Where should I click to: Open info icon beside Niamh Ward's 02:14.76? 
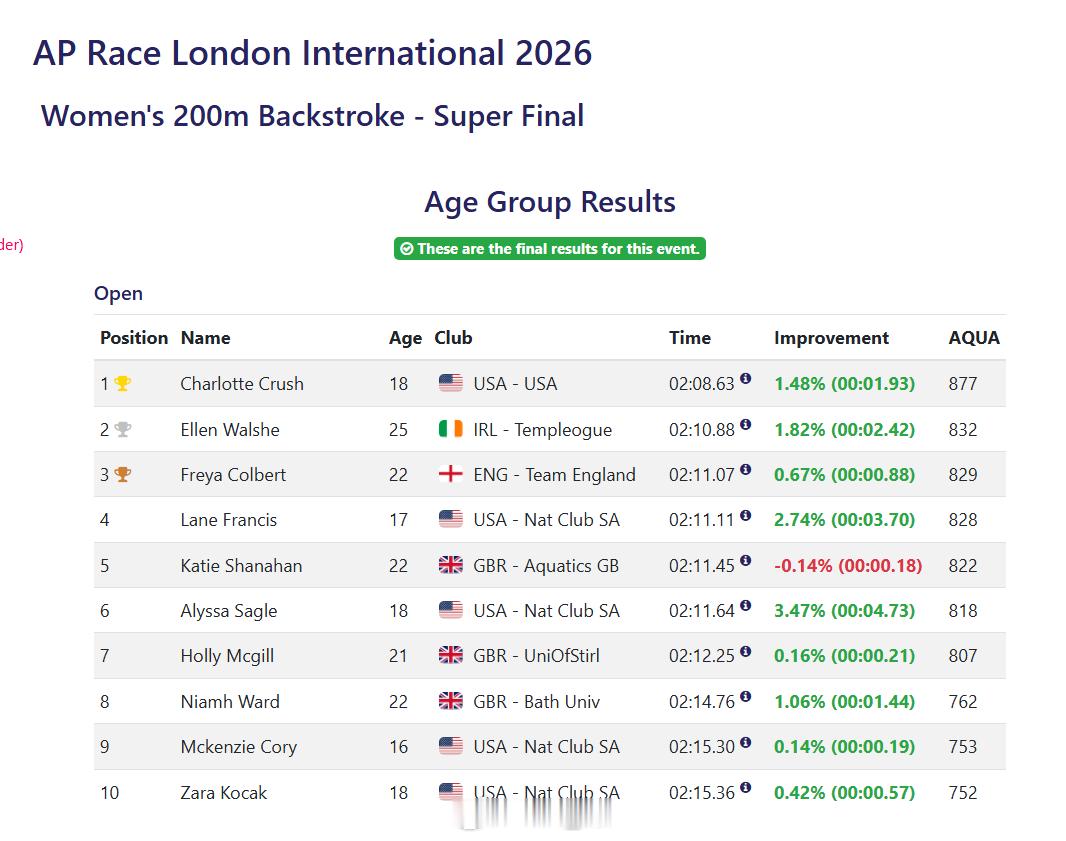click(x=745, y=696)
